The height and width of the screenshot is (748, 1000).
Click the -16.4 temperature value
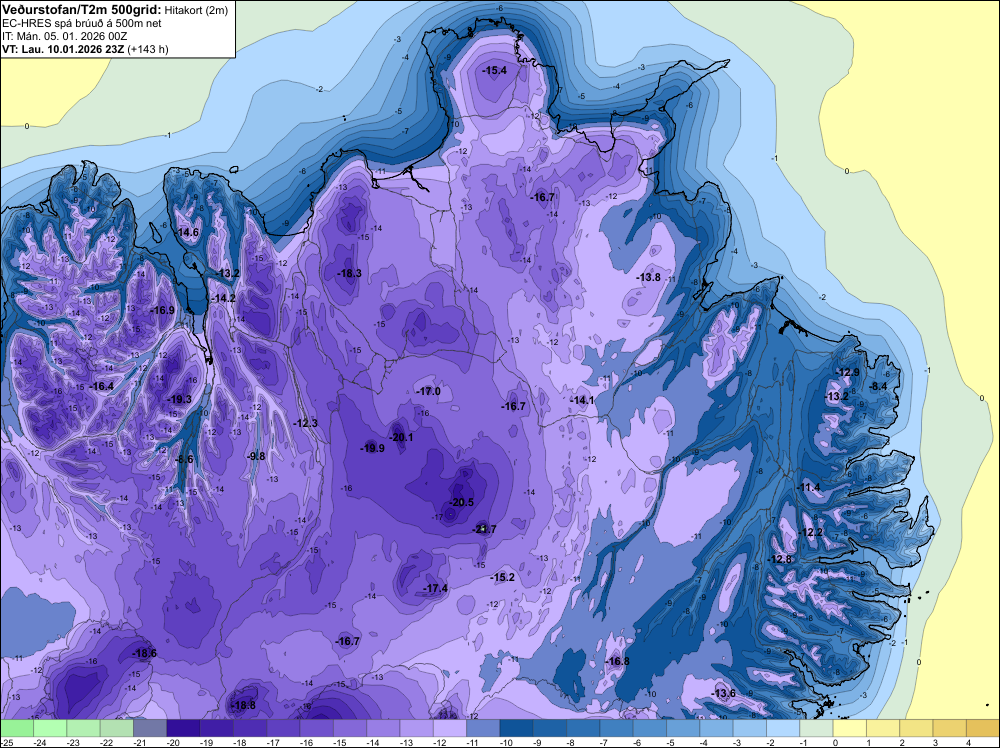[x=101, y=386]
